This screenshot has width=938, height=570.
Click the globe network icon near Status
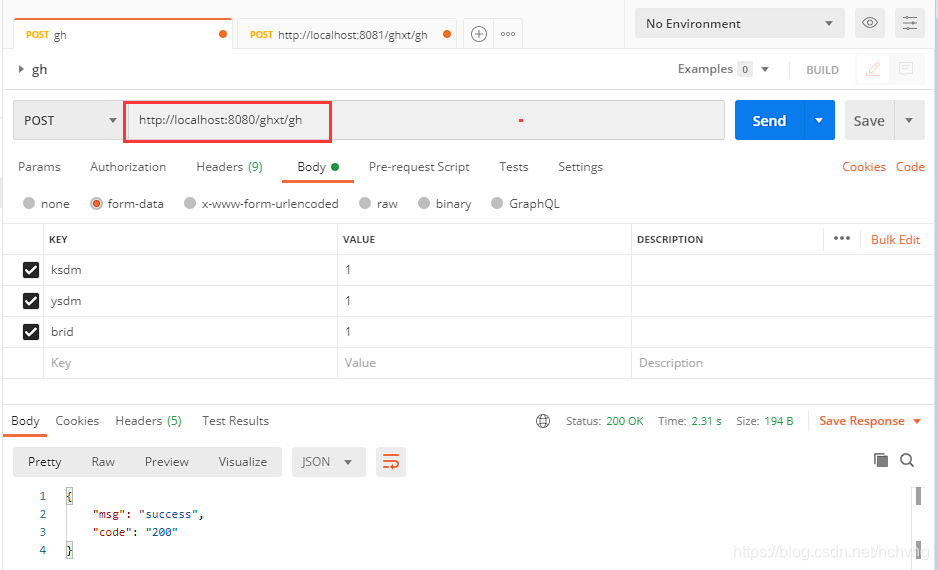[543, 421]
